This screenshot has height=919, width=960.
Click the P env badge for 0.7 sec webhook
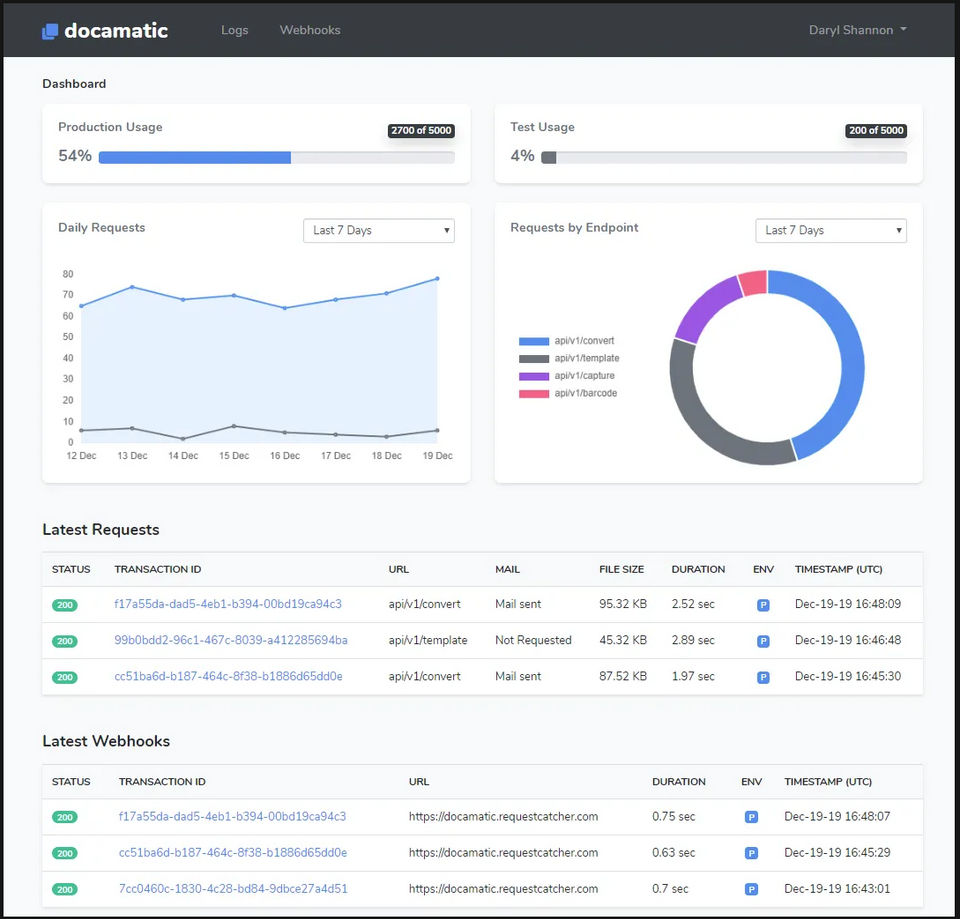[x=751, y=889]
